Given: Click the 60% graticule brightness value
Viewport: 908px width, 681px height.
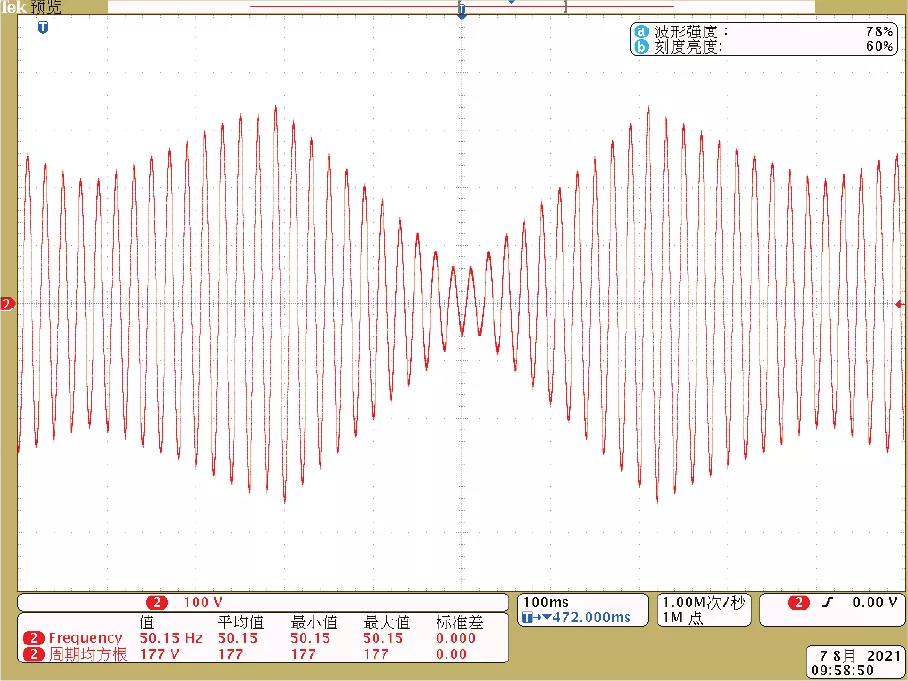Looking at the screenshot, I should pyautogui.click(x=880, y=46).
